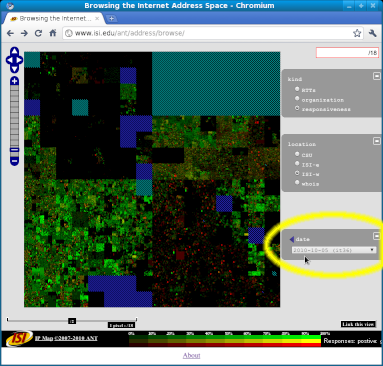Viewport: 383px width, 366px height.
Task: Select the RTTs kind option
Action: tap(297, 89)
